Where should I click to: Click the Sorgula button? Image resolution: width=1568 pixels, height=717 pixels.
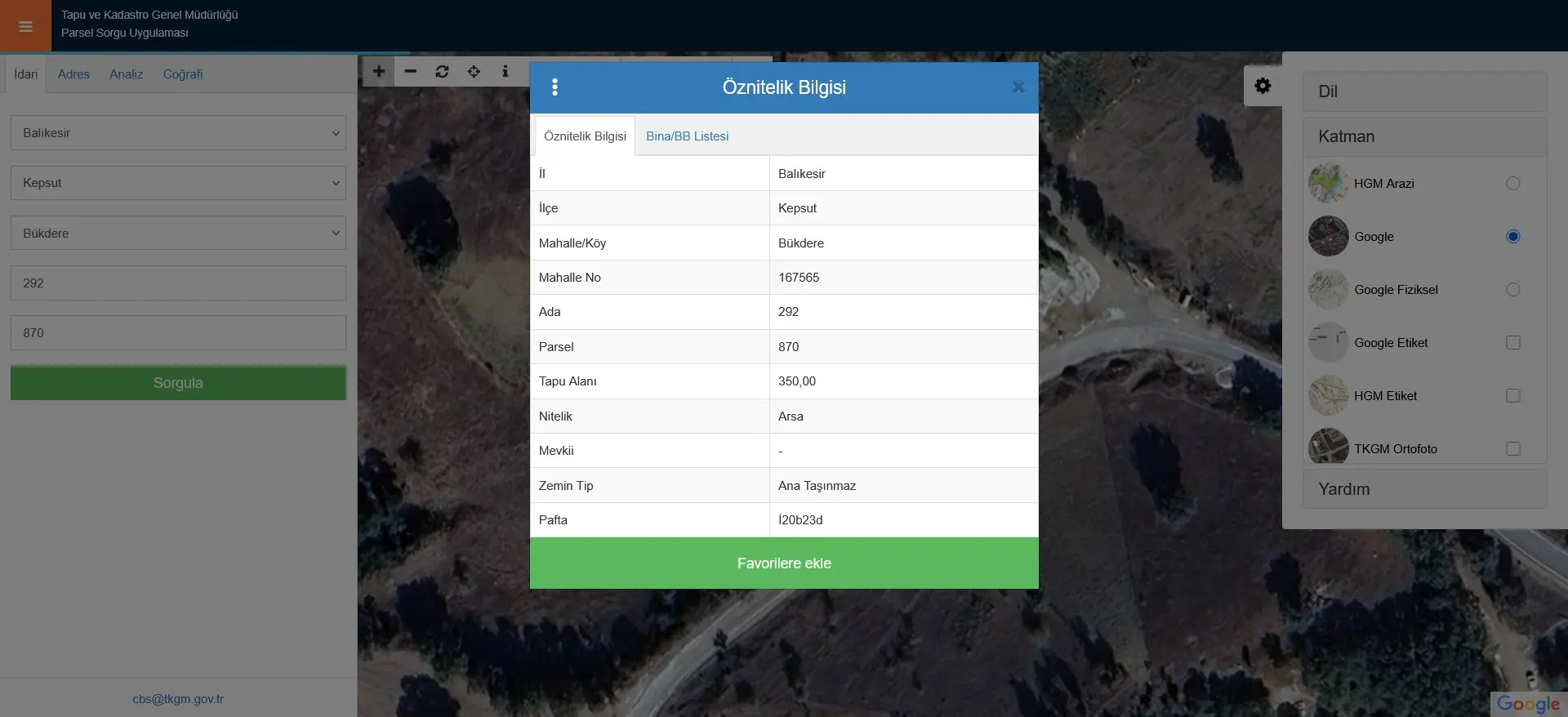pyautogui.click(x=178, y=383)
